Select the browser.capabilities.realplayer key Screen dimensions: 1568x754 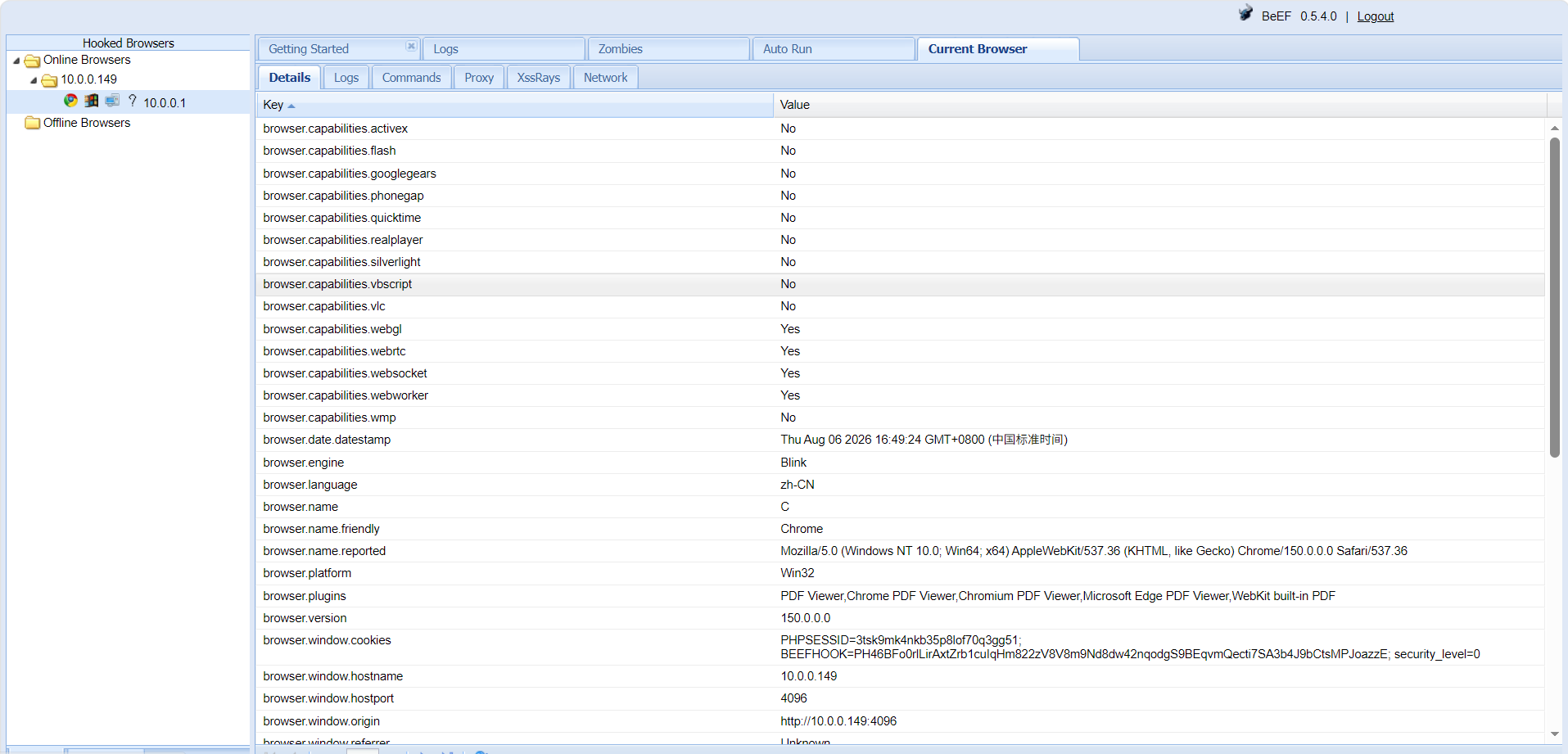coord(342,240)
